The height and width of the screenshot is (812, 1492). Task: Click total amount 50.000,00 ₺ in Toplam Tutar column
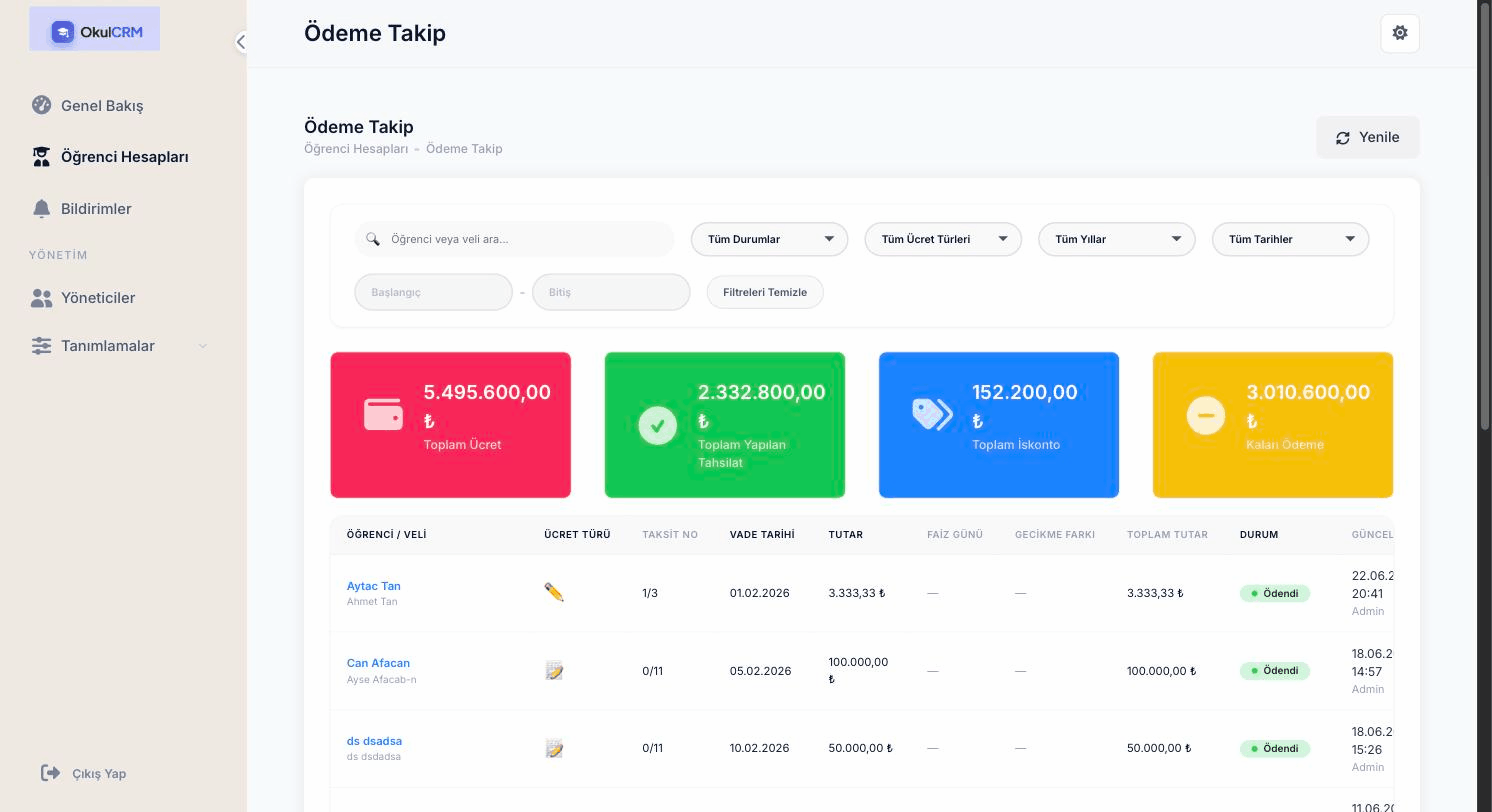[1158, 748]
